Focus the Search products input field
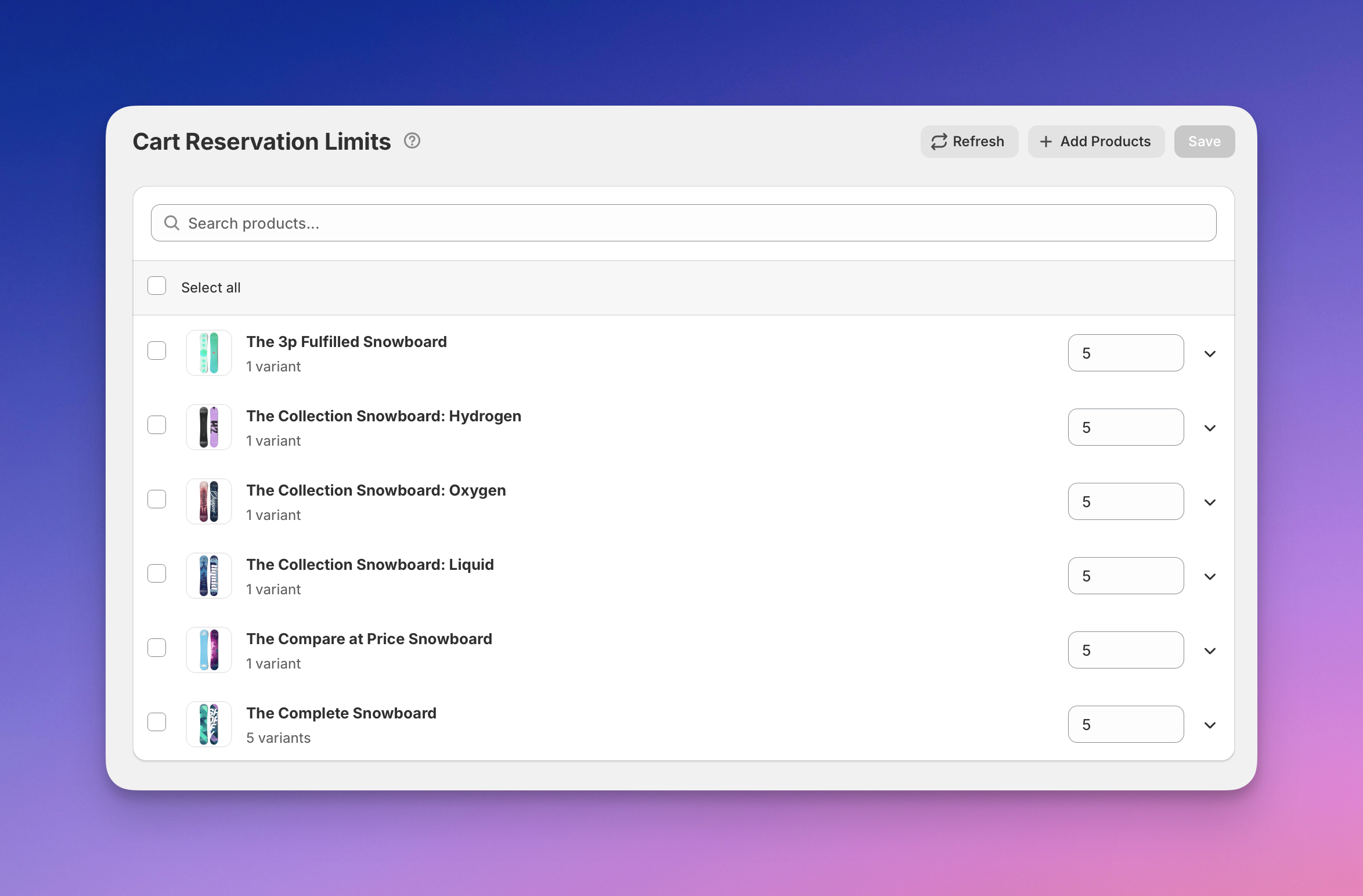This screenshot has width=1363, height=896. [697, 223]
